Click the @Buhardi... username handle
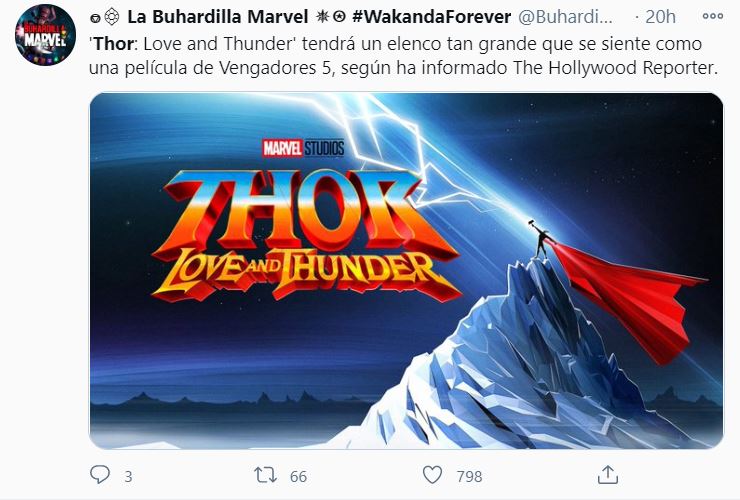Screen dimensions: 740x500 pyautogui.click(x=565, y=17)
